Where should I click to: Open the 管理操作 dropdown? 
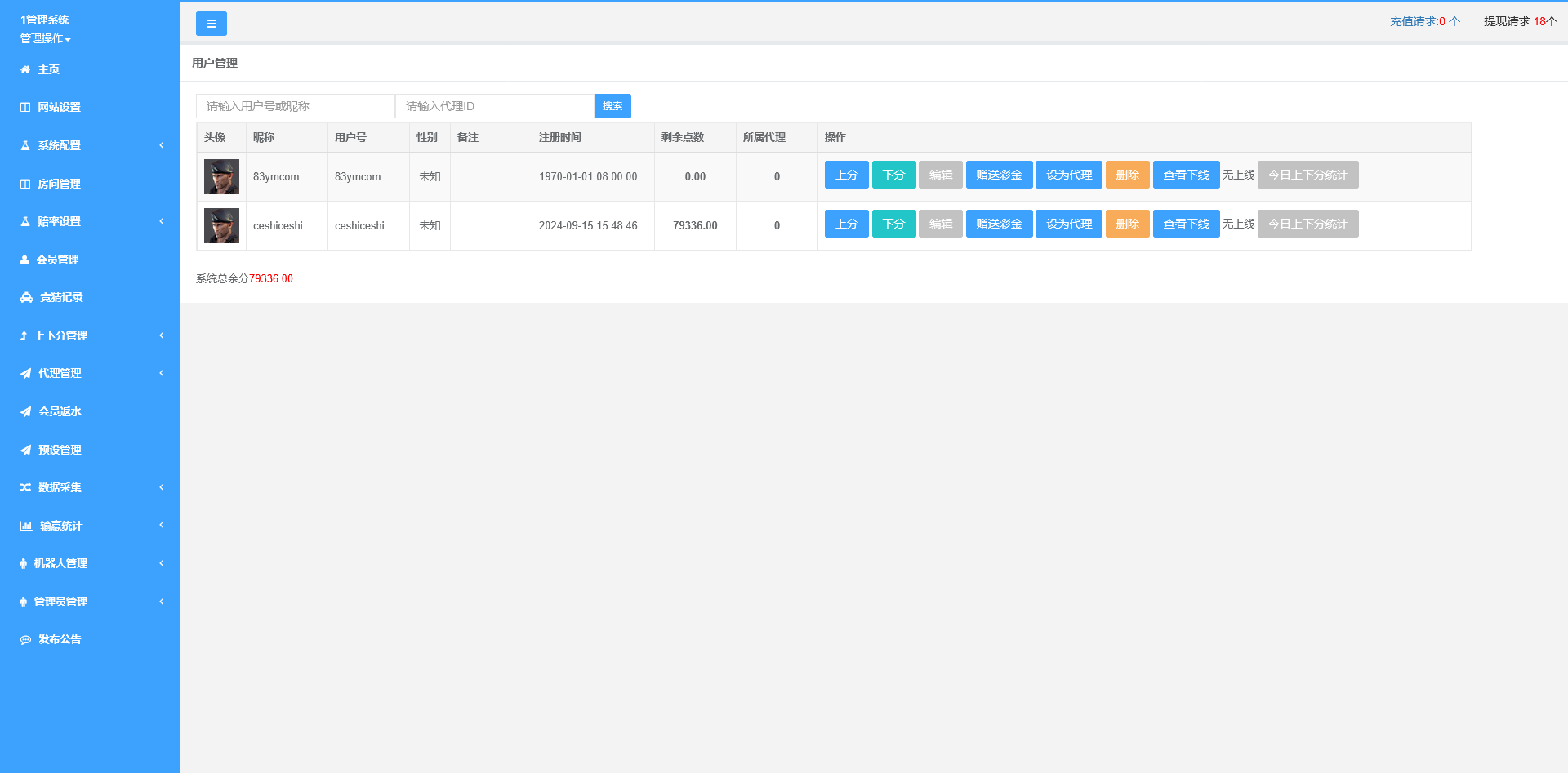(x=46, y=39)
